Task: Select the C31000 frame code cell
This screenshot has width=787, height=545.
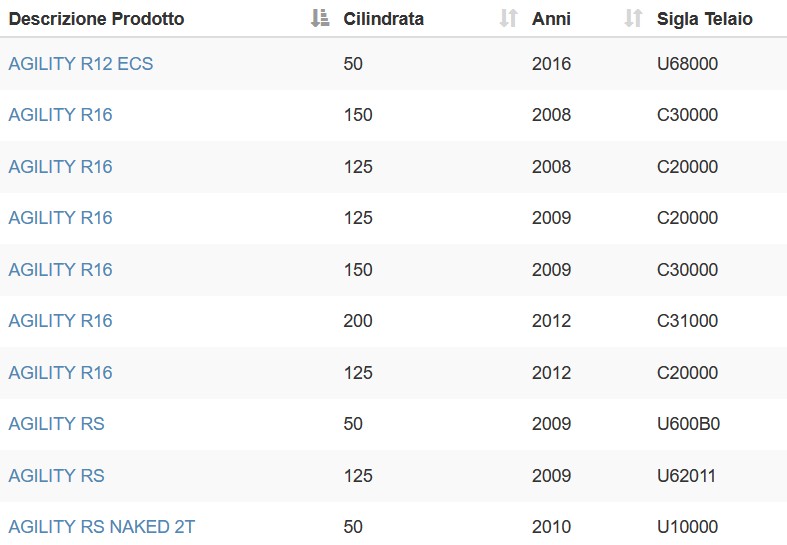Action: [x=687, y=321]
